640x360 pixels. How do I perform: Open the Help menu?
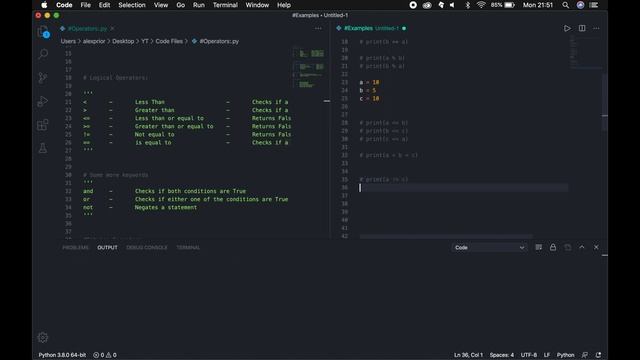(284, 5)
